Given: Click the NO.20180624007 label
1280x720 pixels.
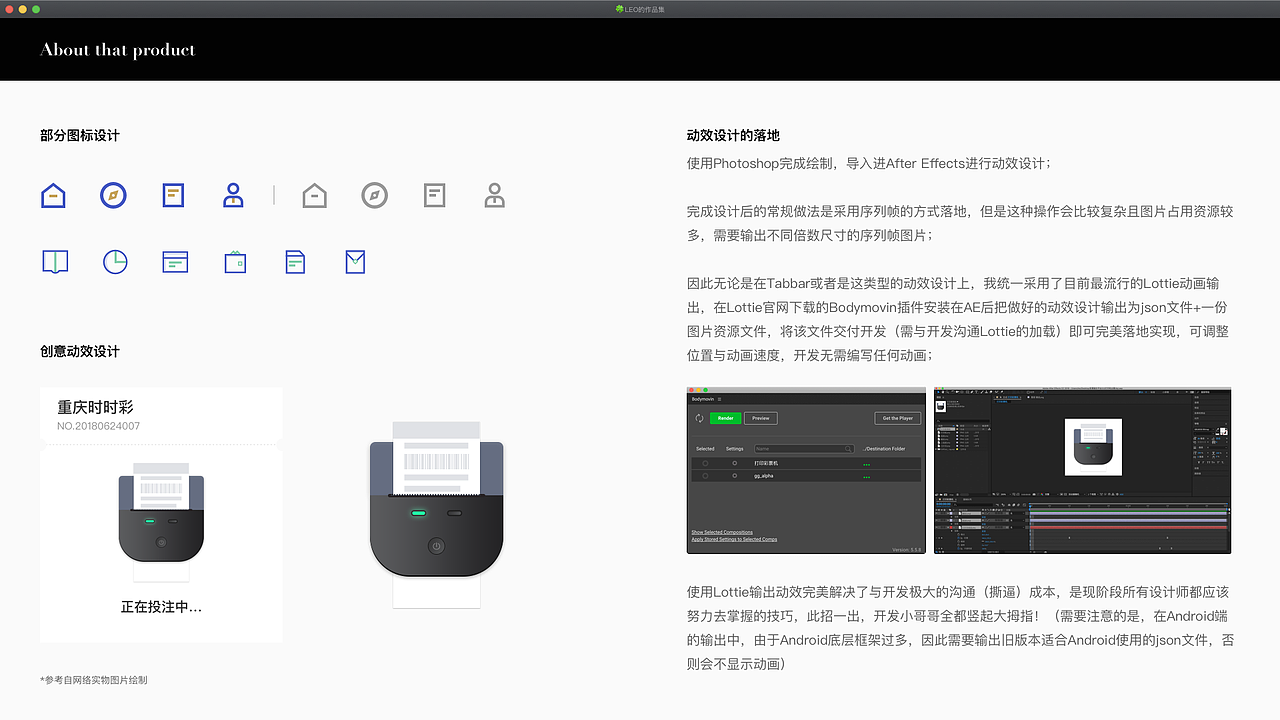Looking at the screenshot, I should (x=98, y=426).
